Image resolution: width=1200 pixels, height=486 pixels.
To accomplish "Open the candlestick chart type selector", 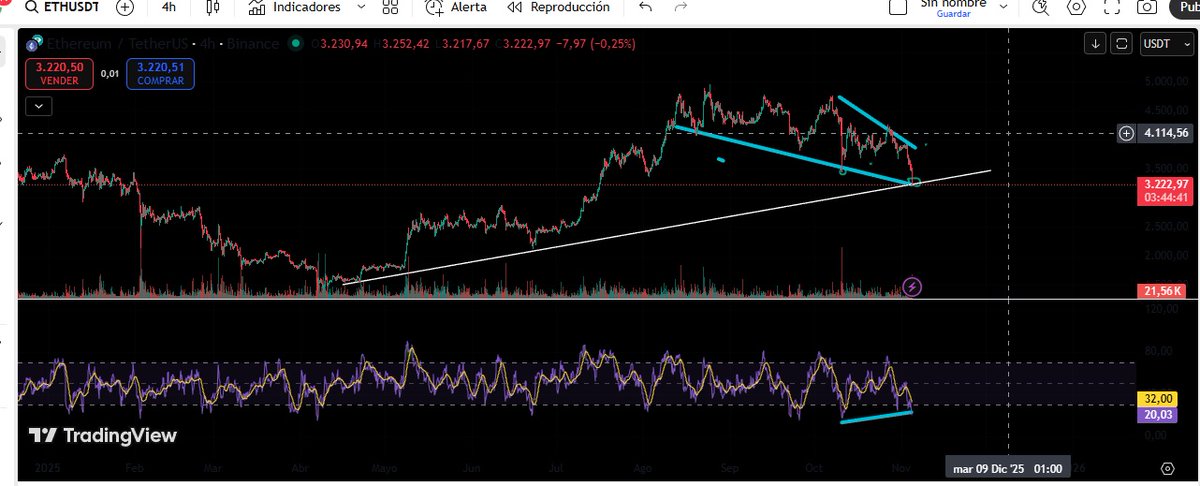I will (211, 7).
